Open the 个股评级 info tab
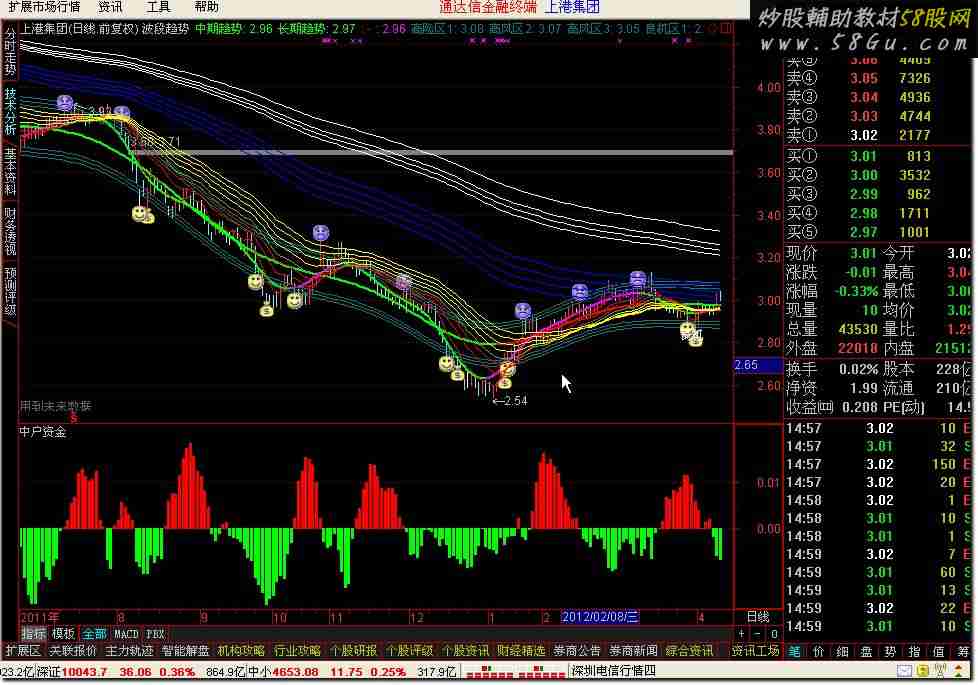Viewport: 978px width, 685px height. point(409,651)
